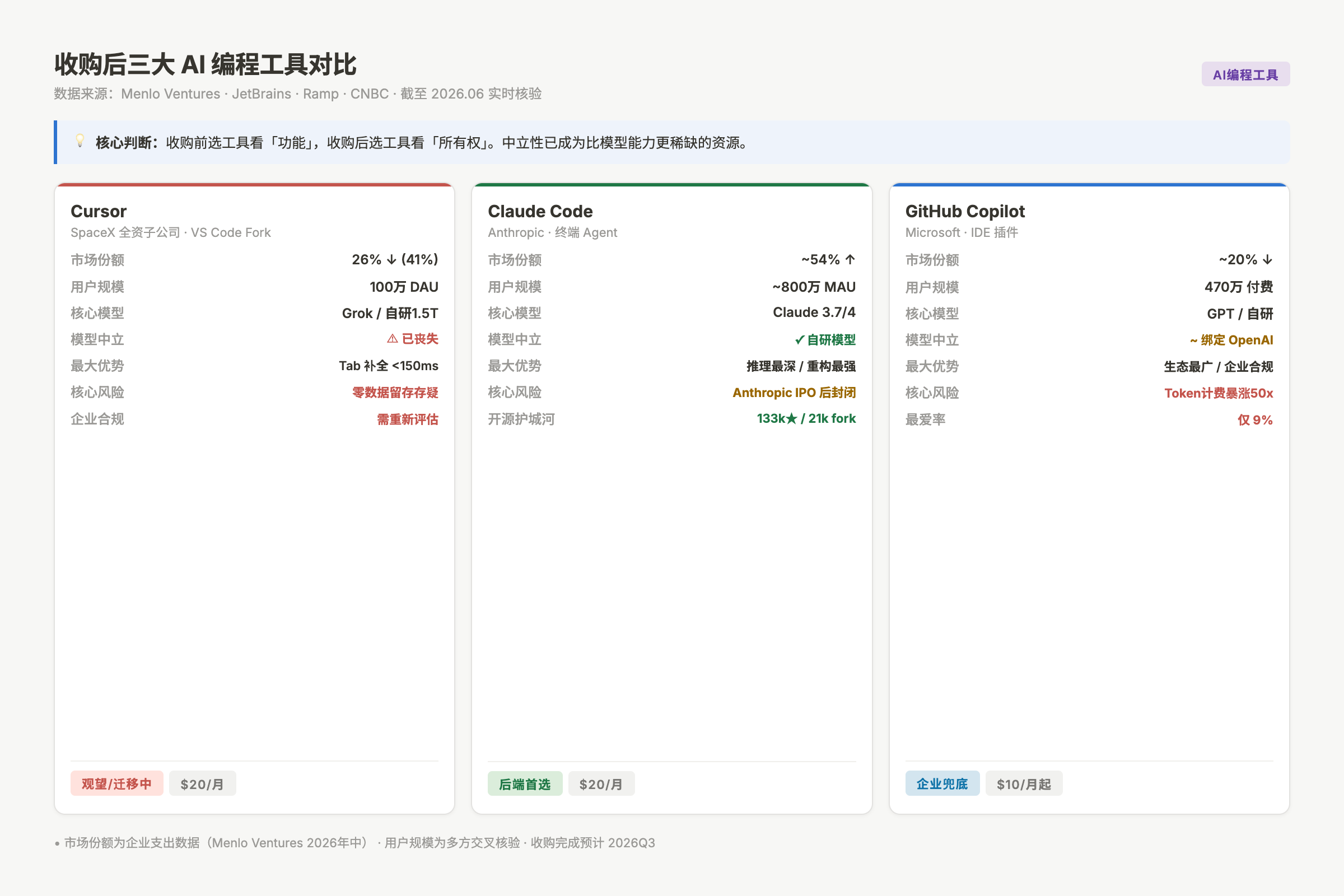The height and width of the screenshot is (896, 1344).
Task: Click the 开源护城河 label on Claude Code card
Action: coord(521,419)
